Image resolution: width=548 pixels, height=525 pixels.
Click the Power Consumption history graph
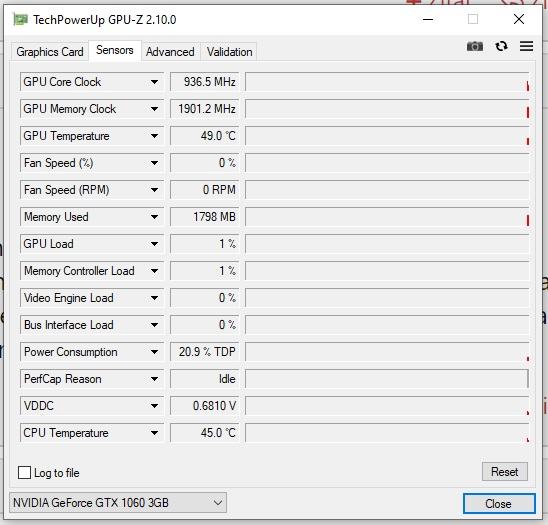coord(387,352)
